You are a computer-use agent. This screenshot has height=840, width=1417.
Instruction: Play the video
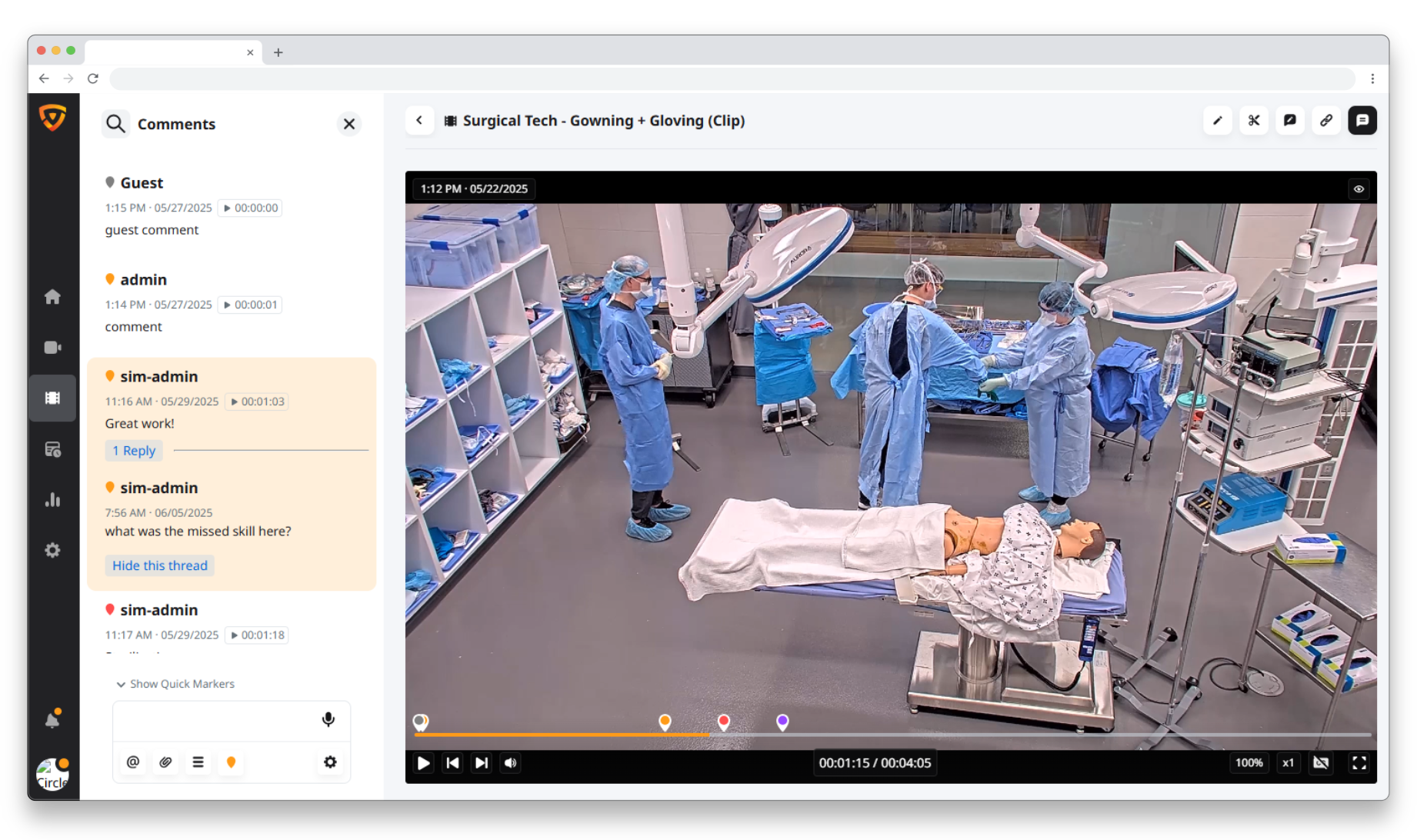[x=423, y=763]
